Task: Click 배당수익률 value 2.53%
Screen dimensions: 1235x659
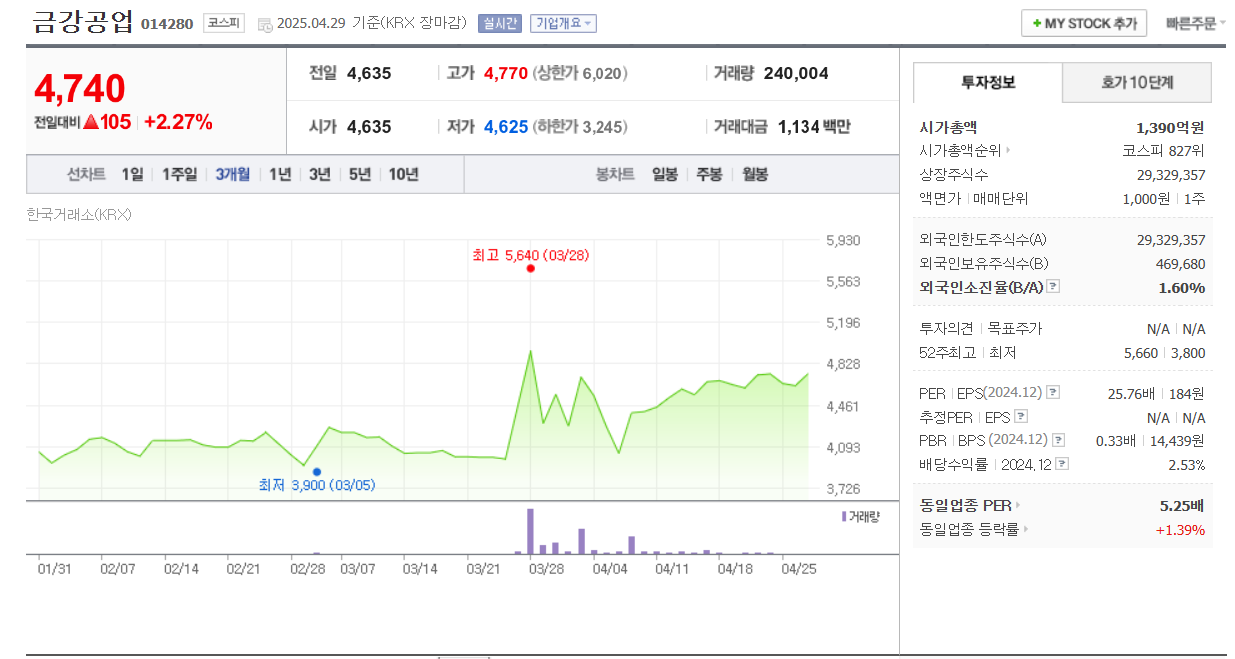Action: [x=1187, y=465]
